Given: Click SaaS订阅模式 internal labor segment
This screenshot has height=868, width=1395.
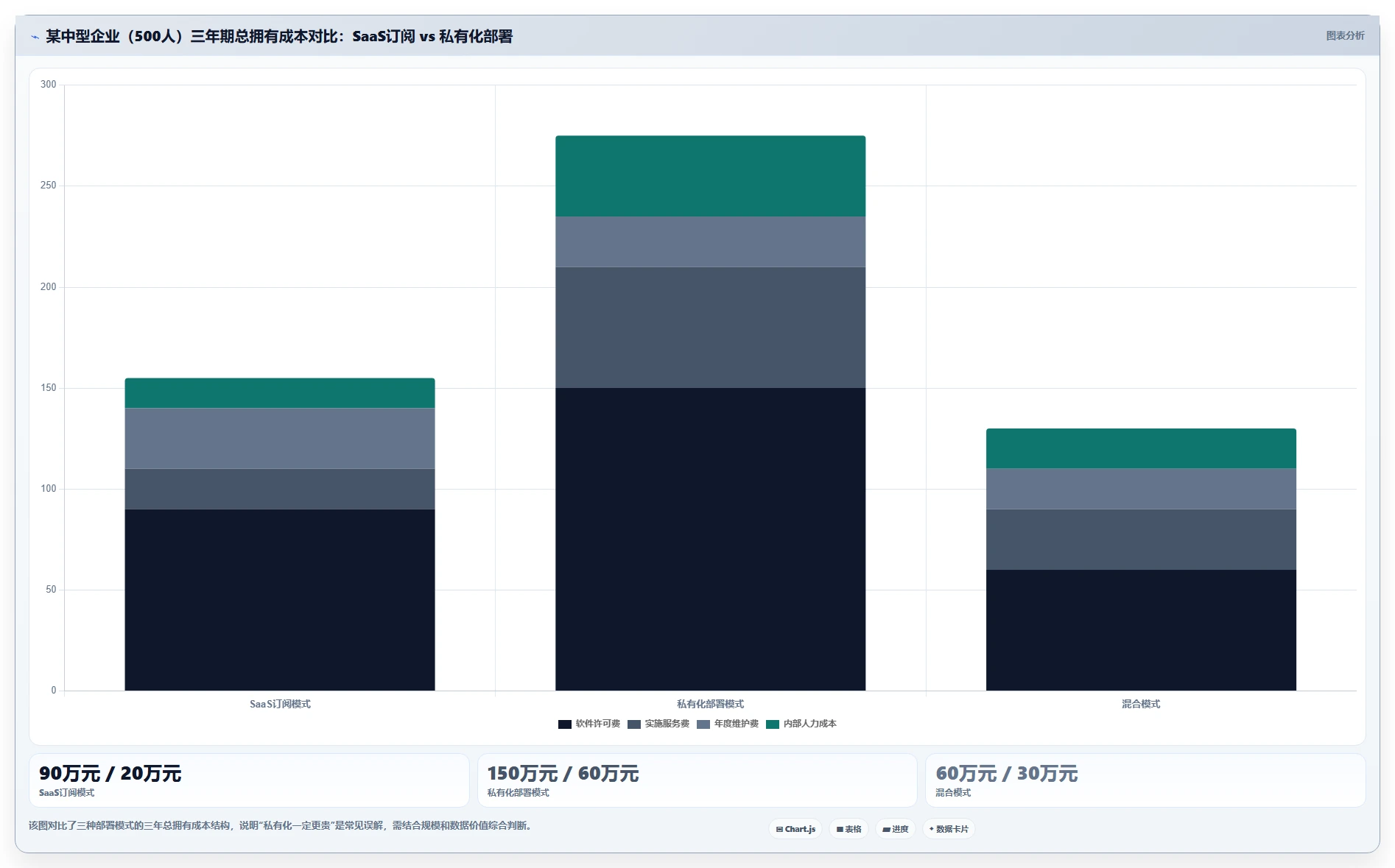Looking at the screenshot, I should click(280, 393).
